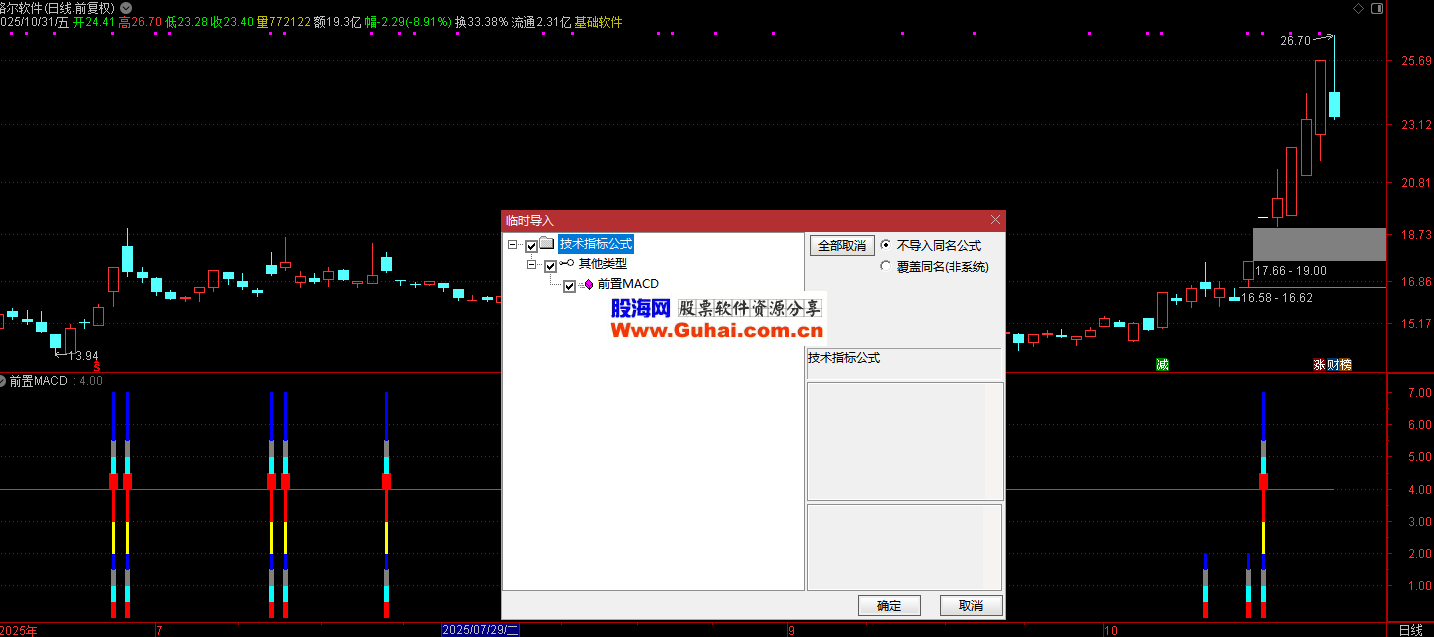Click the folder icon beside 技术指标公式
This screenshot has height=637, width=1434.
pos(547,244)
